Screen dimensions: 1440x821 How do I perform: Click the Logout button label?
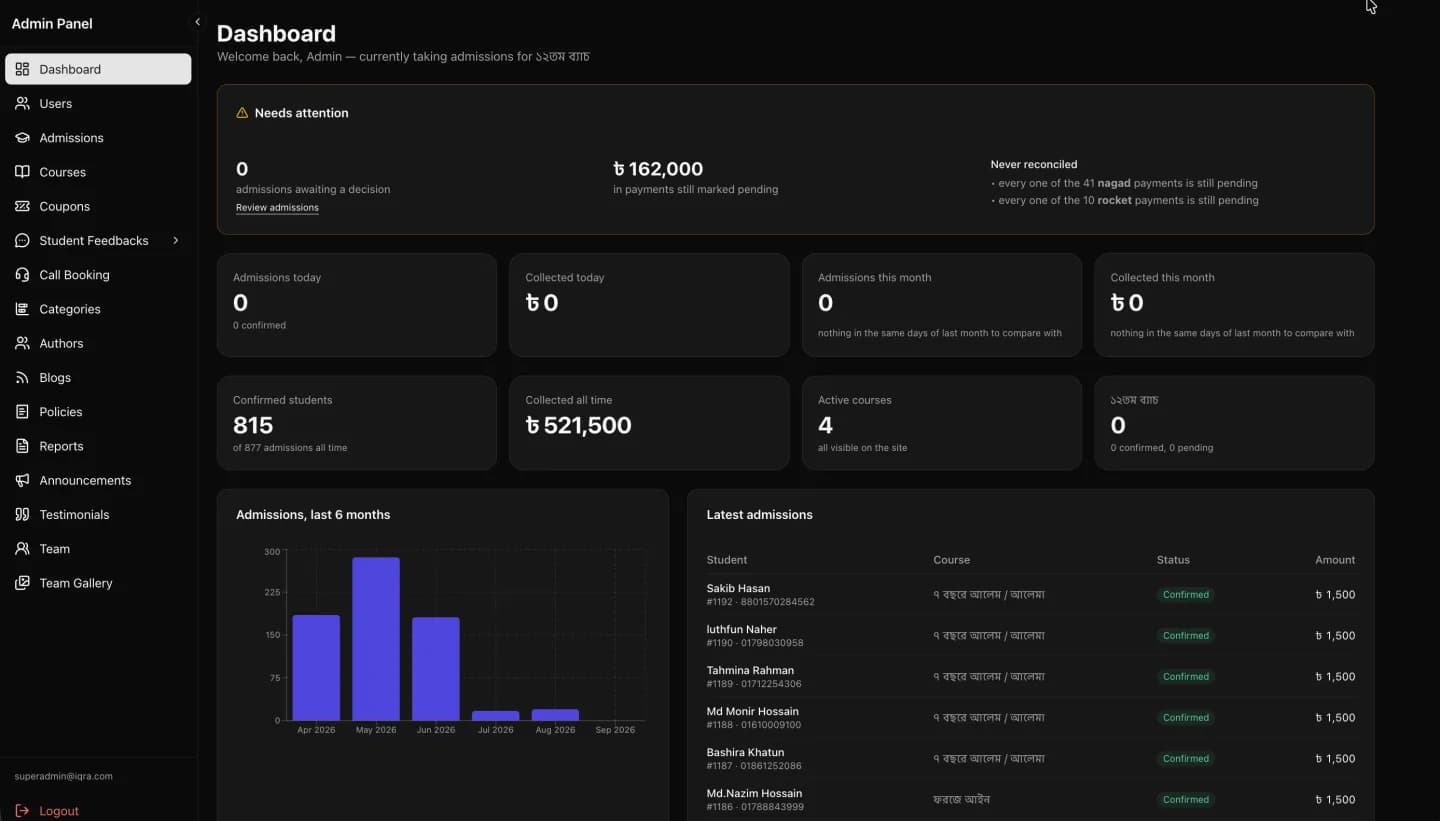(x=59, y=811)
